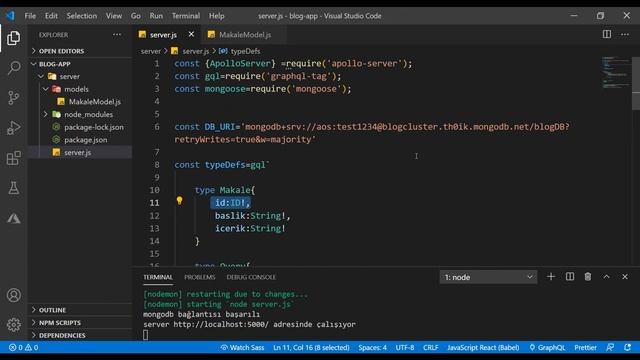Click the Visual Studio Code logo icon

10,16
